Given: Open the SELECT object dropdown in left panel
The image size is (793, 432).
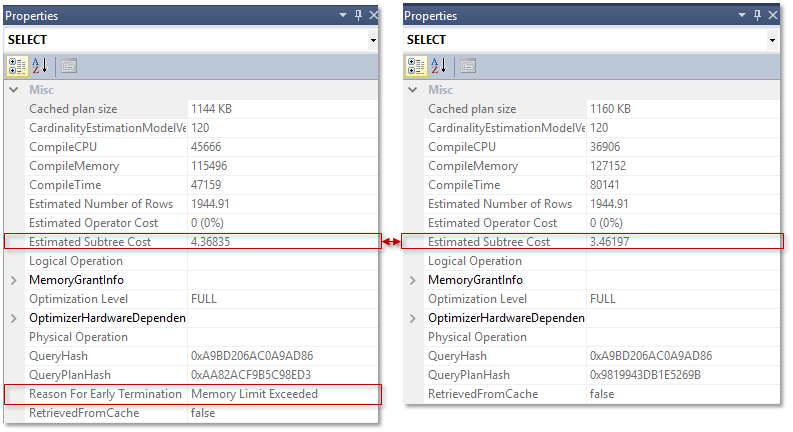Looking at the screenshot, I should [373, 40].
